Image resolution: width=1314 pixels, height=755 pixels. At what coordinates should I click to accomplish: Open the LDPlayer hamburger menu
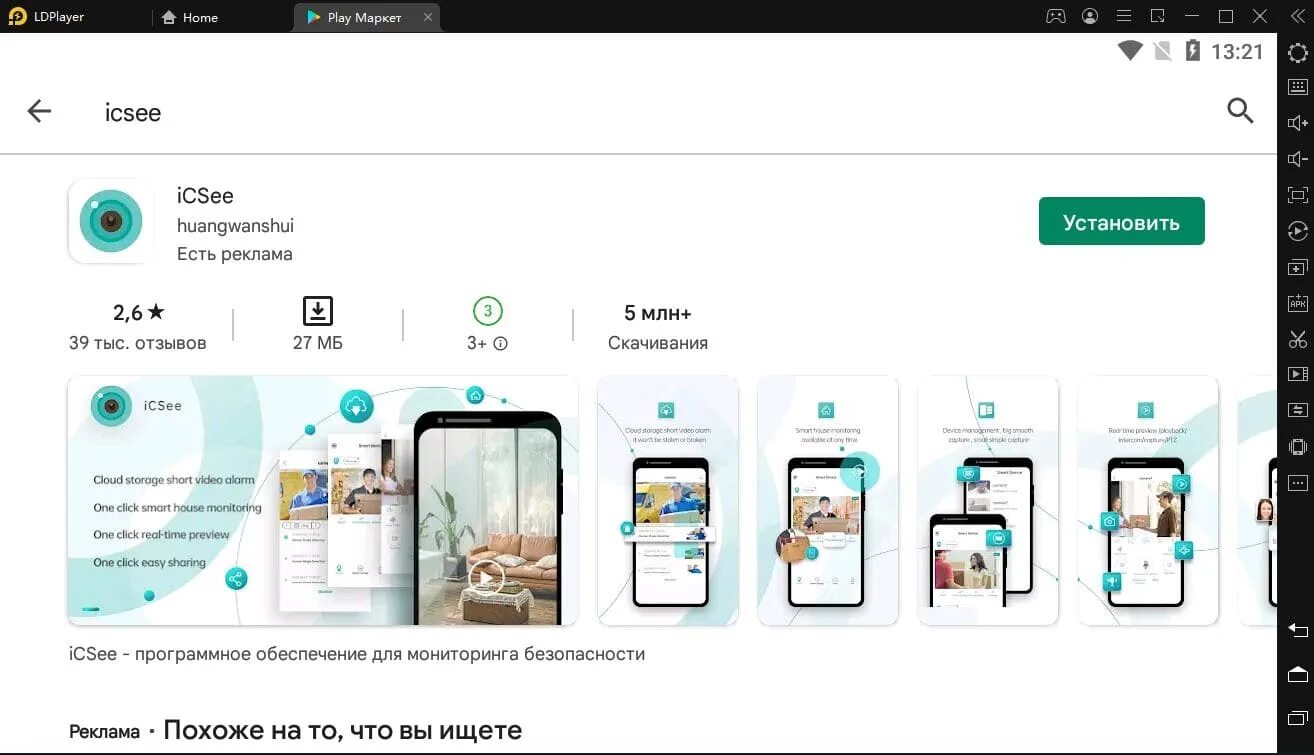pos(1124,16)
